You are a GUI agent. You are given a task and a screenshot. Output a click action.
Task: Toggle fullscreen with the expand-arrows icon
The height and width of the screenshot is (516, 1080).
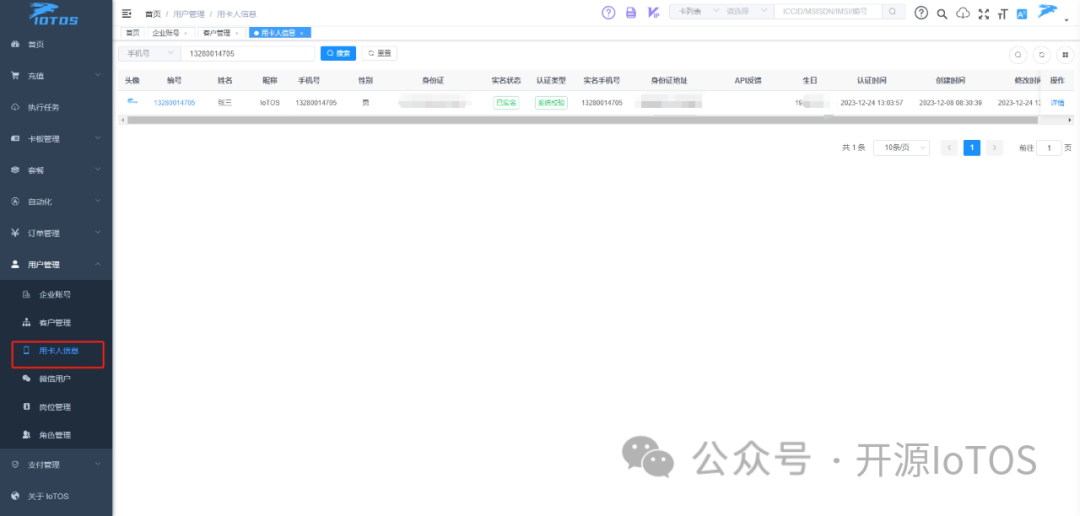coord(984,13)
